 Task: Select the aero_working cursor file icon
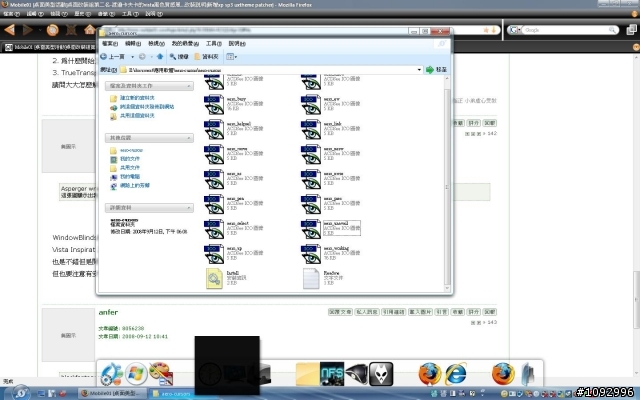(x=311, y=253)
